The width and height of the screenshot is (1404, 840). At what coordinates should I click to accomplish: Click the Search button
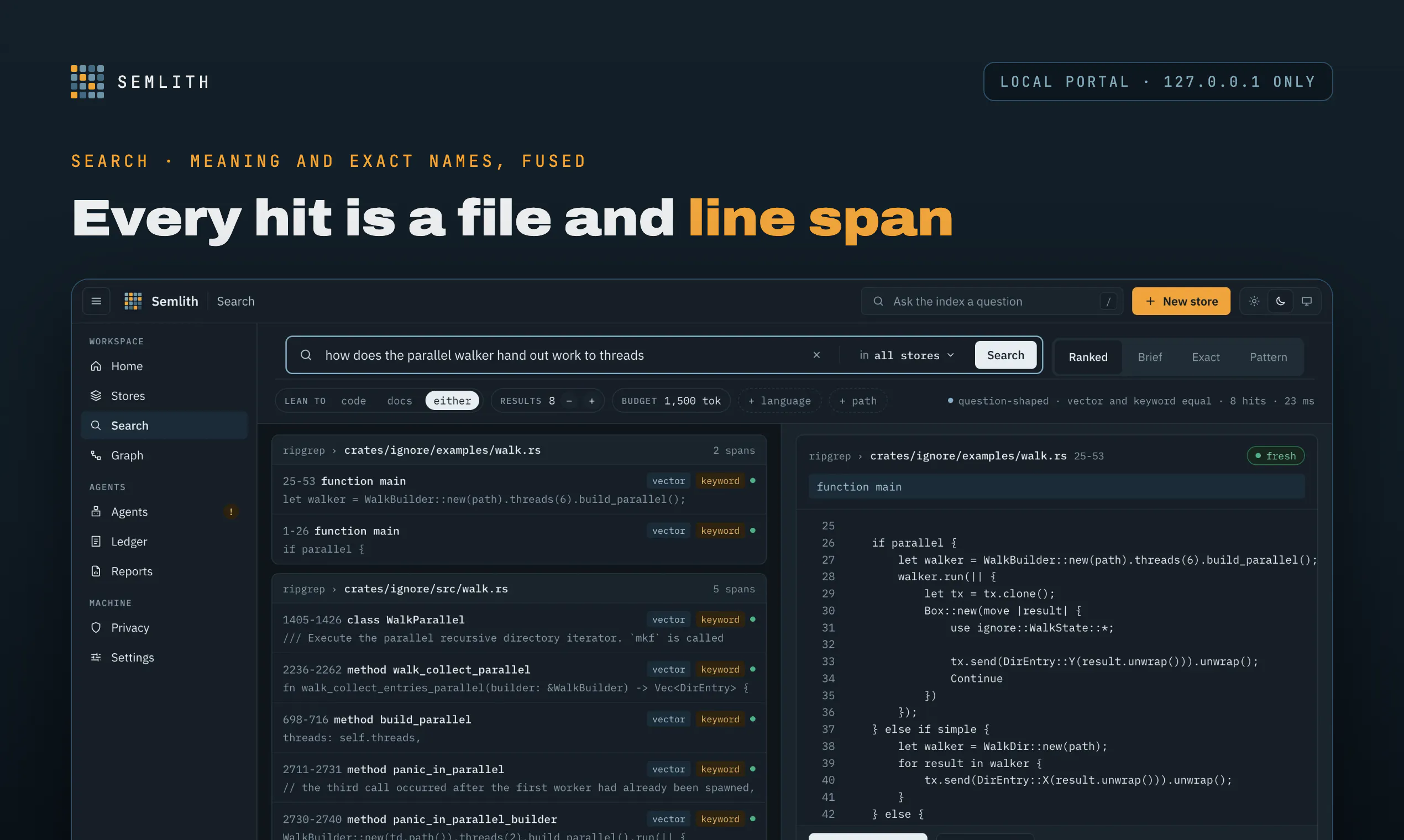click(1005, 355)
